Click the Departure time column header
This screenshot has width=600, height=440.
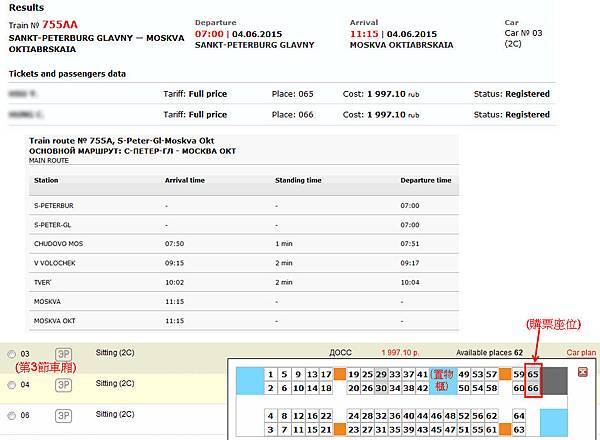click(x=426, y=180)
